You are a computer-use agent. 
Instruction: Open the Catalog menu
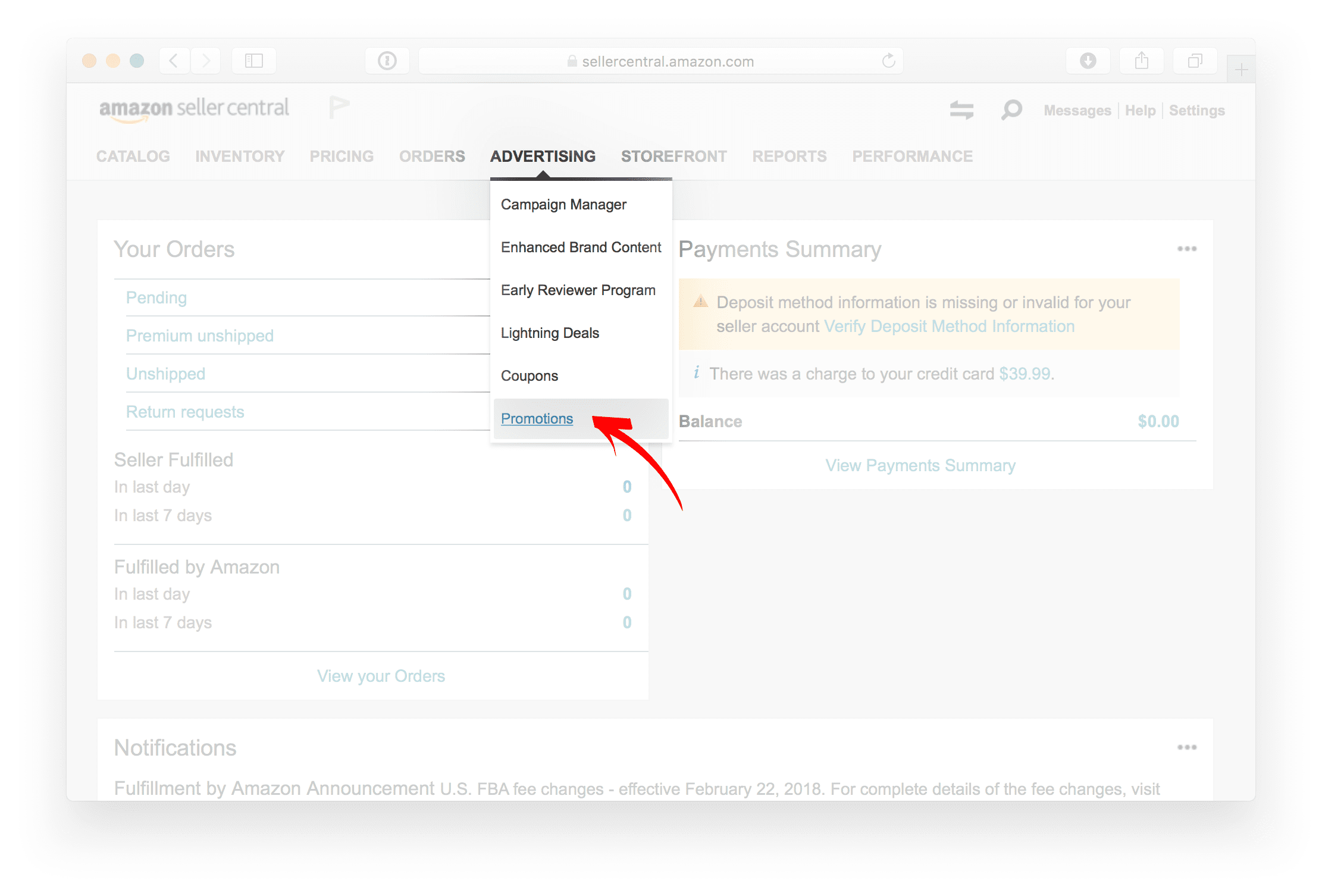133,156
